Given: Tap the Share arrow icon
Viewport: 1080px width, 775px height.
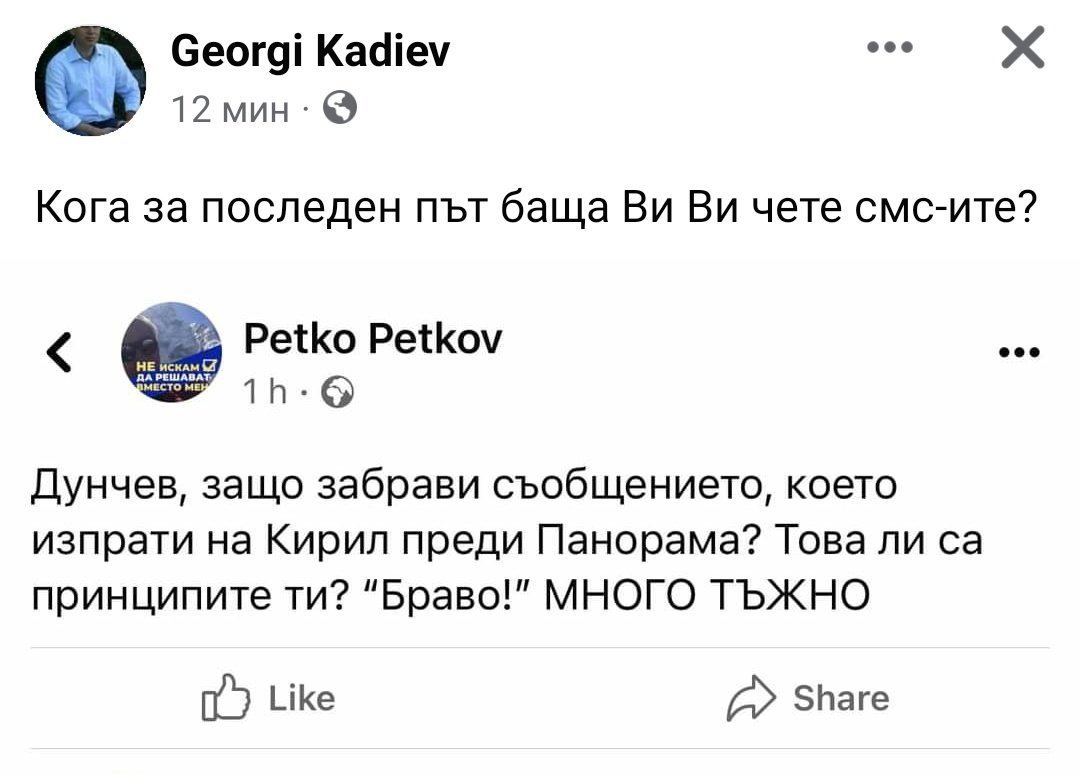Looking at the screenshot, I should coord(748,697).
